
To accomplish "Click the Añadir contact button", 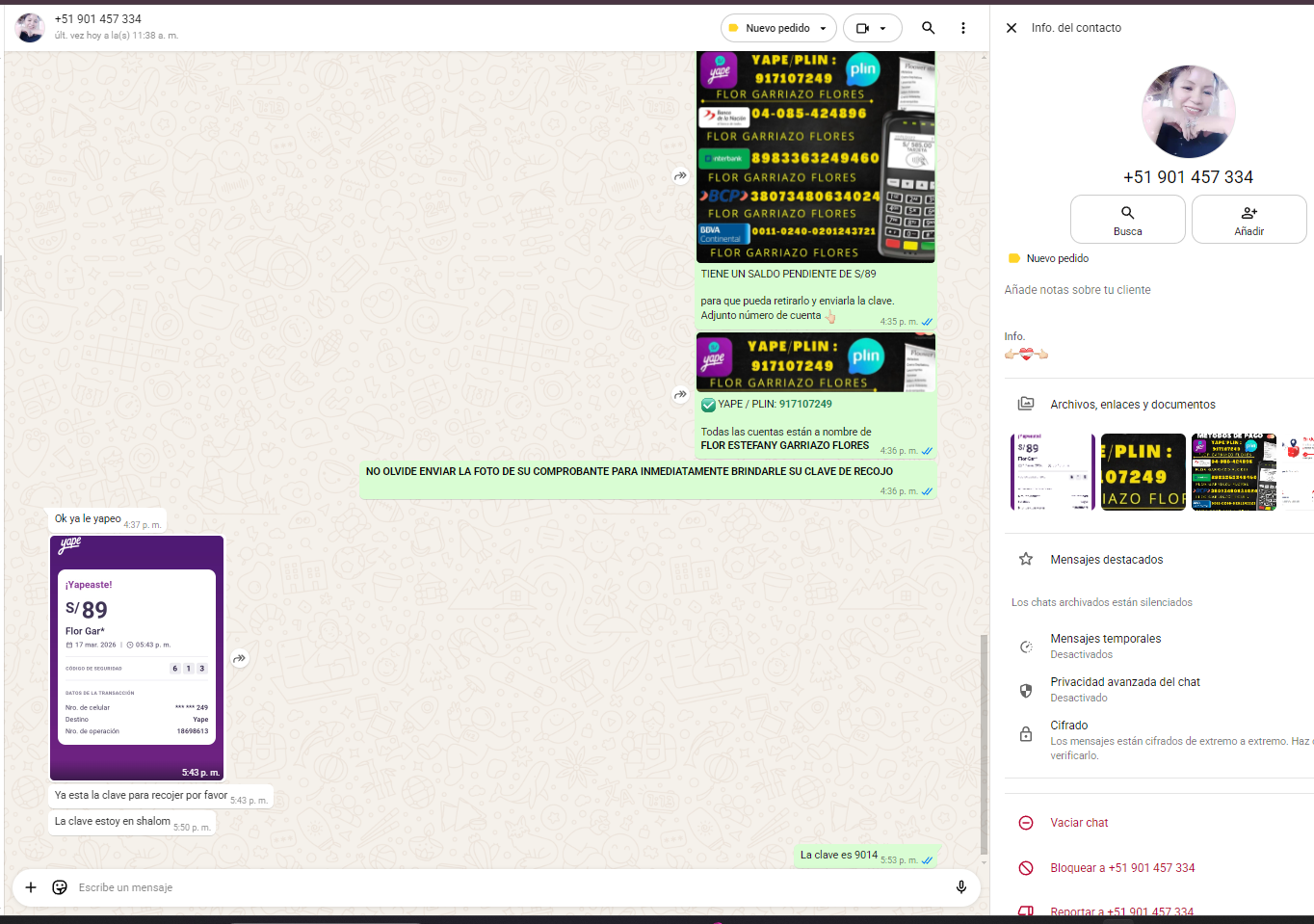I will coord(1248,220).
